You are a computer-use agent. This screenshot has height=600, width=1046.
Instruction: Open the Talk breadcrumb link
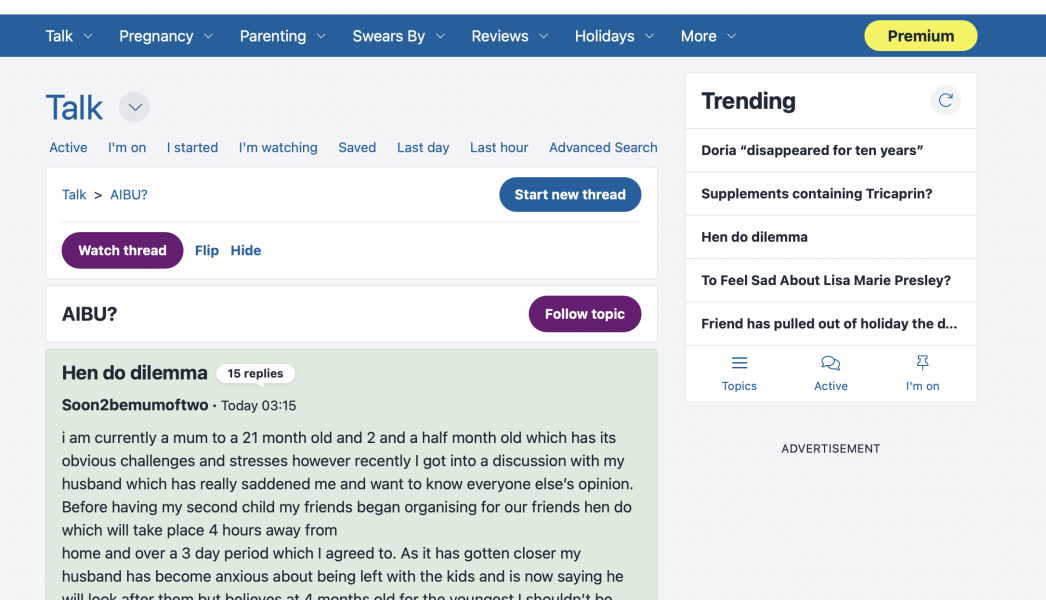[x=73, y=194]
